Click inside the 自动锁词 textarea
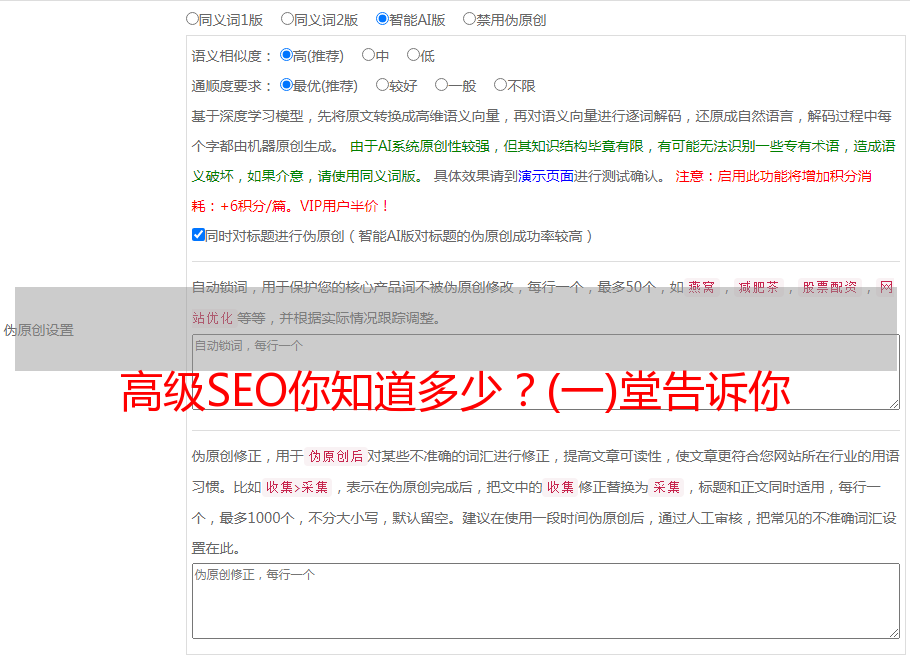Screen dimensions: 911x658 click(546, 372)
